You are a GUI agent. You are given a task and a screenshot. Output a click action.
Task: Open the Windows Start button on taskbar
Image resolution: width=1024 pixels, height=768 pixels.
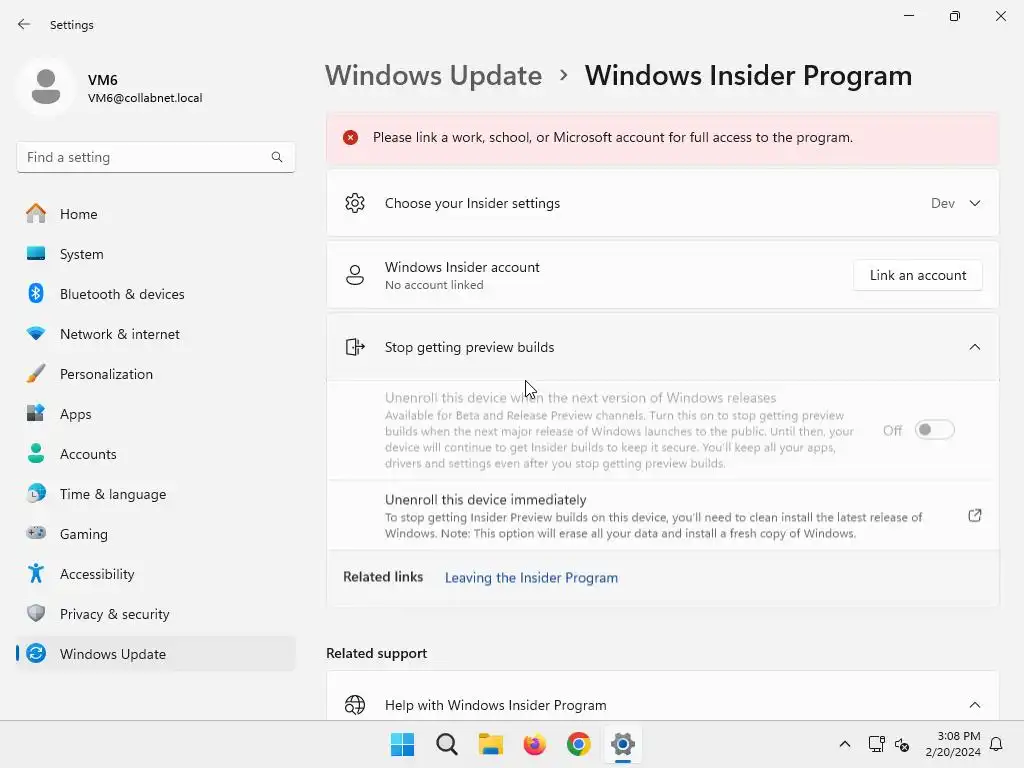click(402, 744)
